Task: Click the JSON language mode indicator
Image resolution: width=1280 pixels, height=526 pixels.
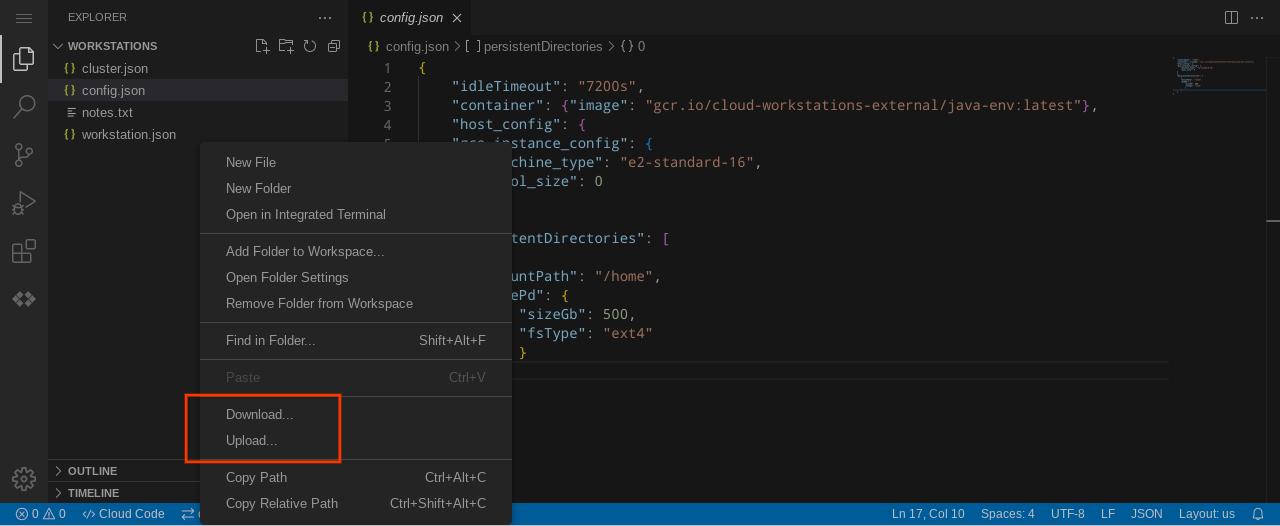Action: pyautogui.click(x=1146, y=514)
